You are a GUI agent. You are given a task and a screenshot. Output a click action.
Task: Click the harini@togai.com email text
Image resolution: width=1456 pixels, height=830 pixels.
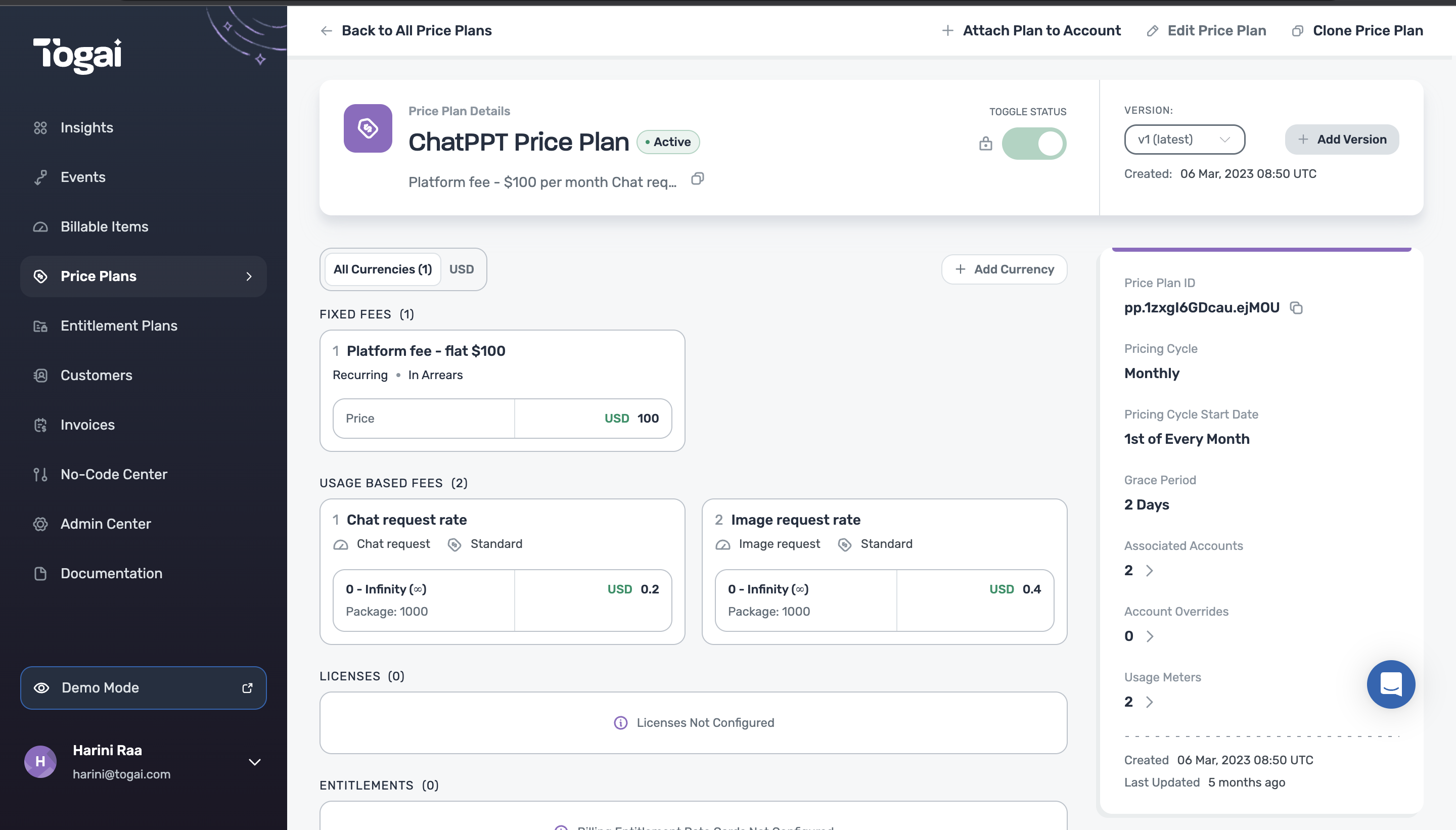click(121, 775)
